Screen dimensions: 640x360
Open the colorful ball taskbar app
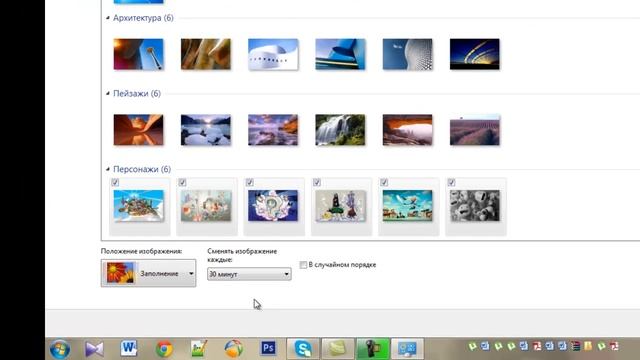[233, 349]
